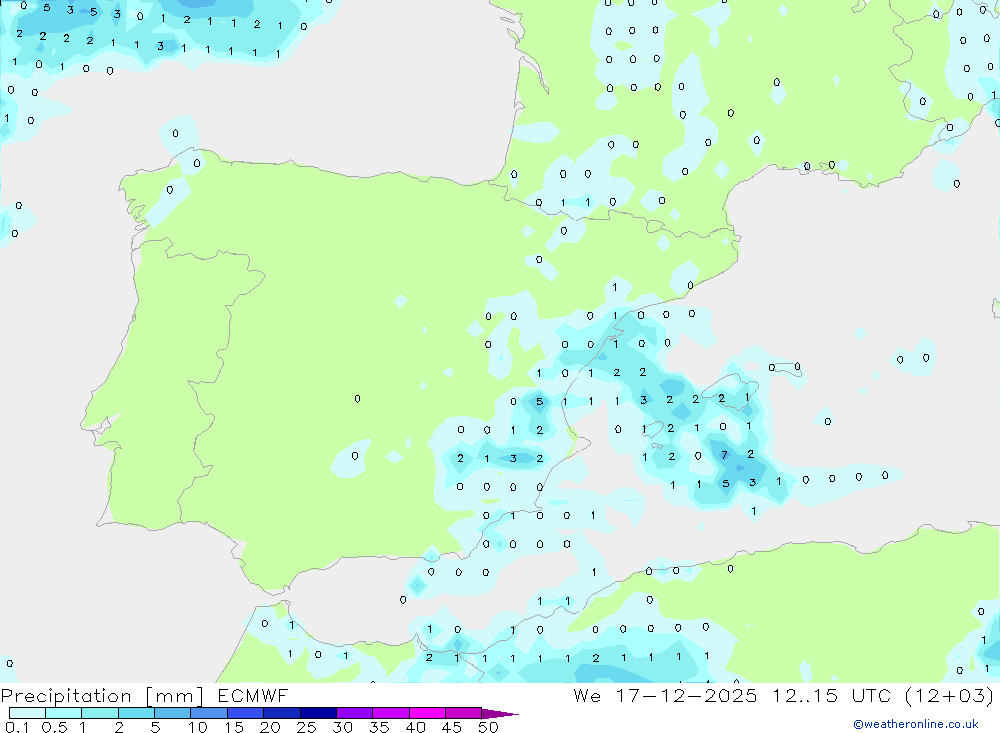Click the 5–10 mm legend color swatch
The image size is (1000, 733).
coord(173,713)
